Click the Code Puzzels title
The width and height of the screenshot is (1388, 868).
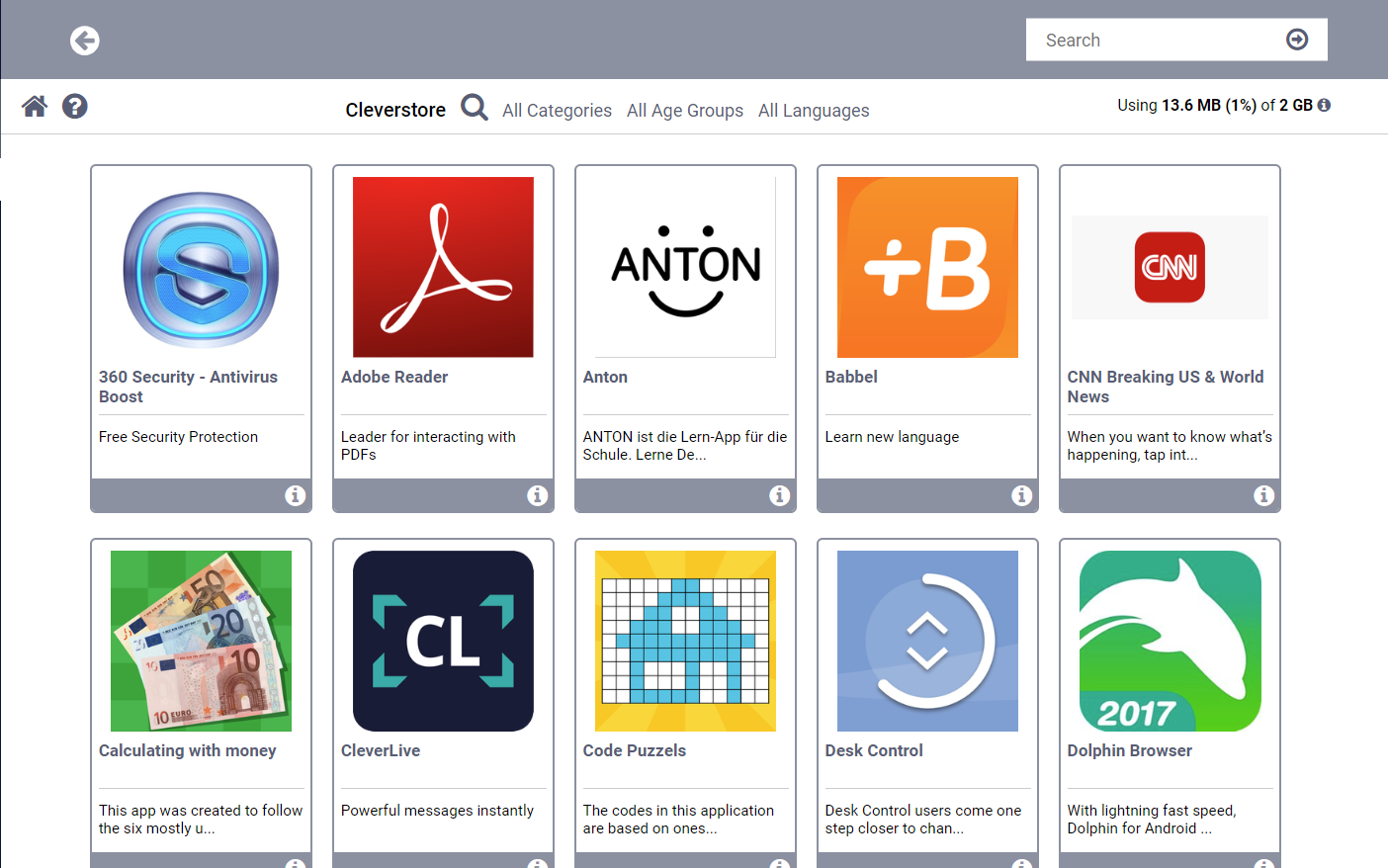(635, 750)
